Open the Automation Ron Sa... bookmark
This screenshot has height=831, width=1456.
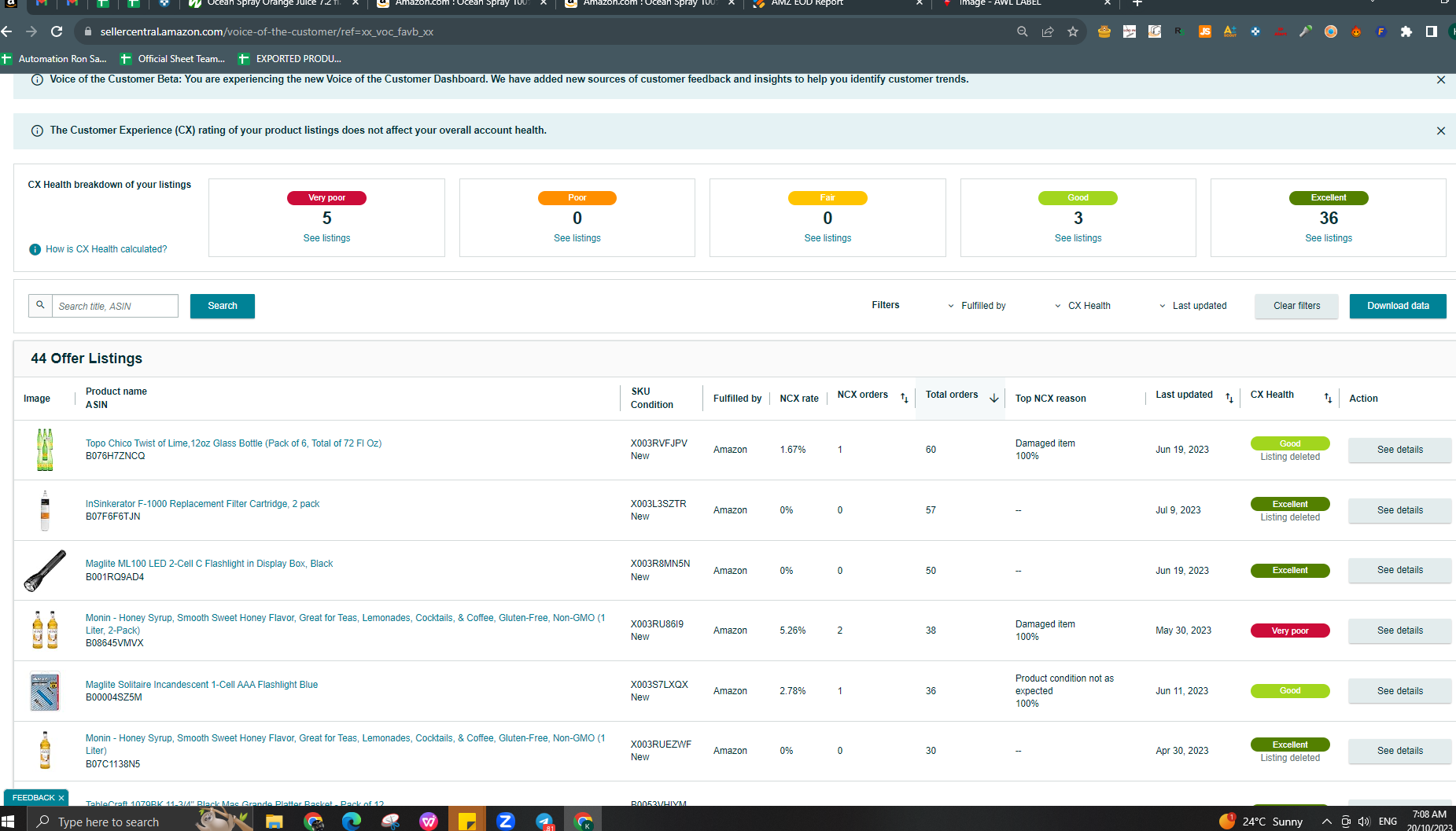click(54, 59)
